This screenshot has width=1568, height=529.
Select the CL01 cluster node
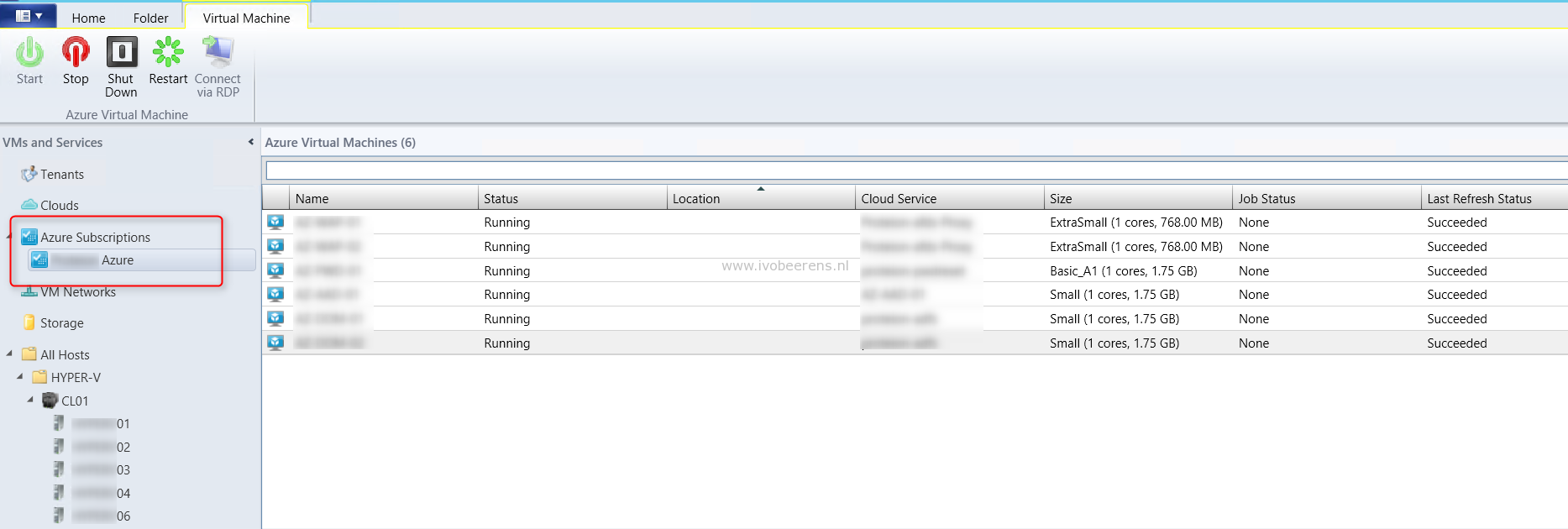click(x=75, y=401)
